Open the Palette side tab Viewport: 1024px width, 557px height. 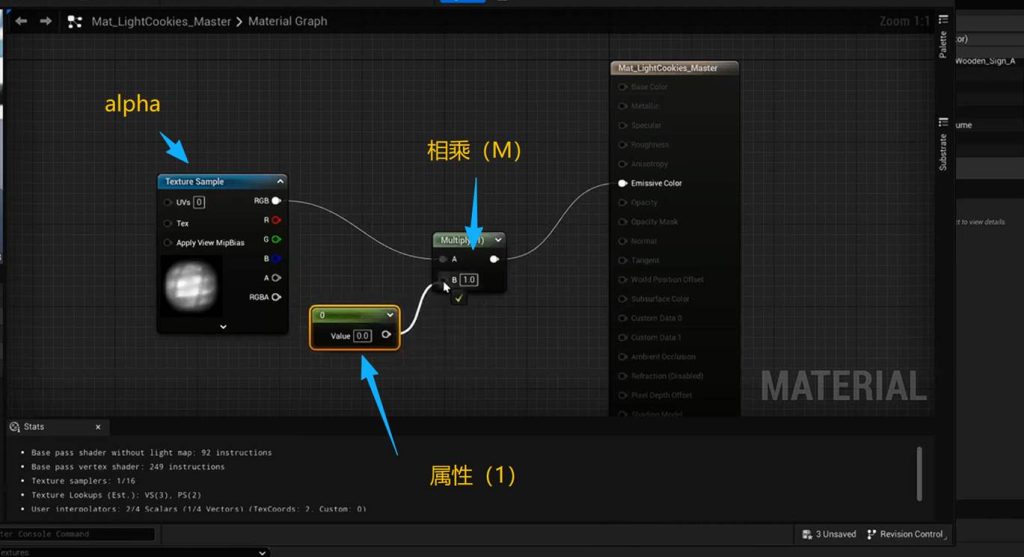pos(943,38)
